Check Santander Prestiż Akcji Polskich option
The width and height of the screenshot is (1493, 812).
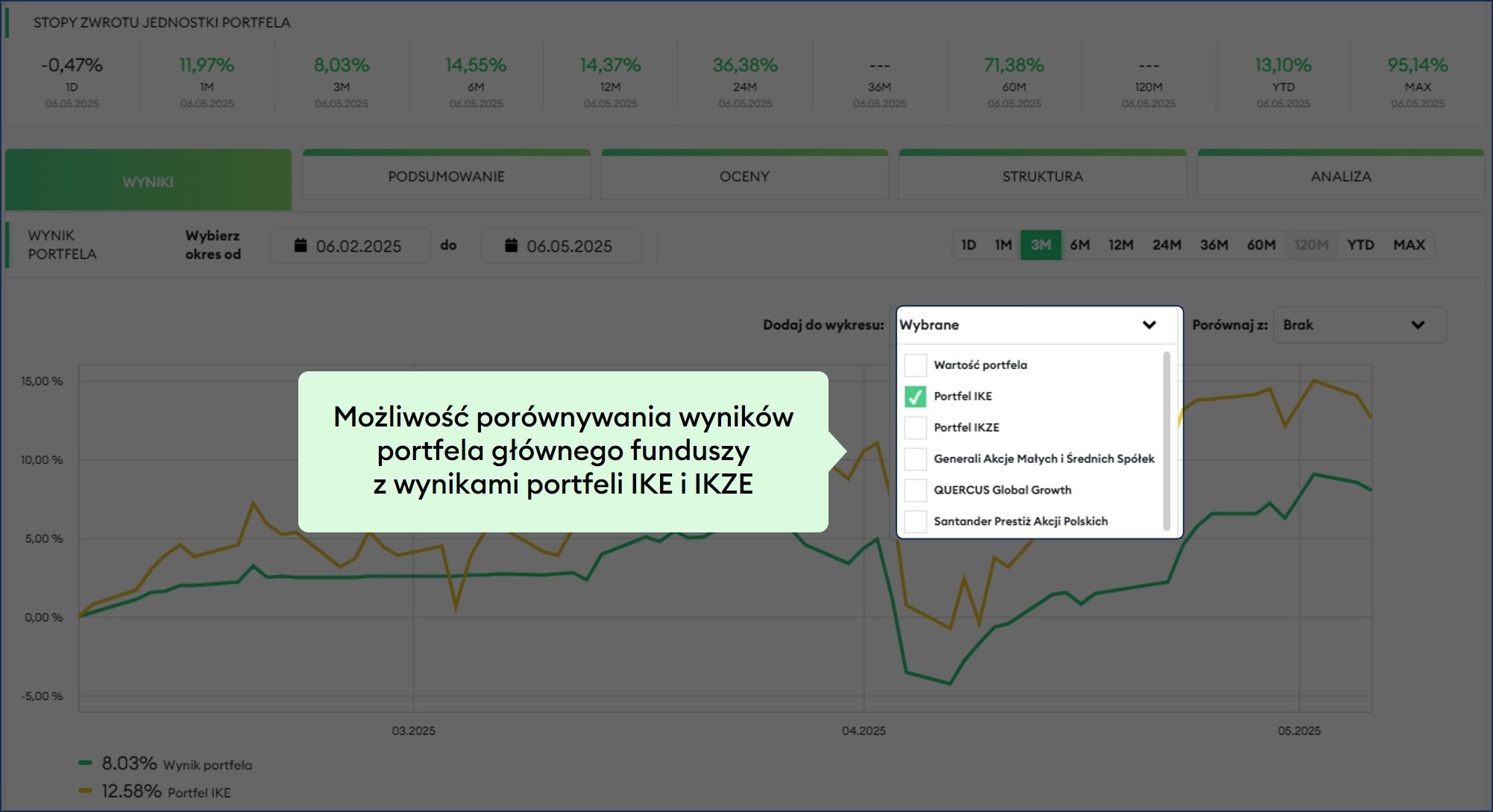pyautogui.click(x=915, y=522)
